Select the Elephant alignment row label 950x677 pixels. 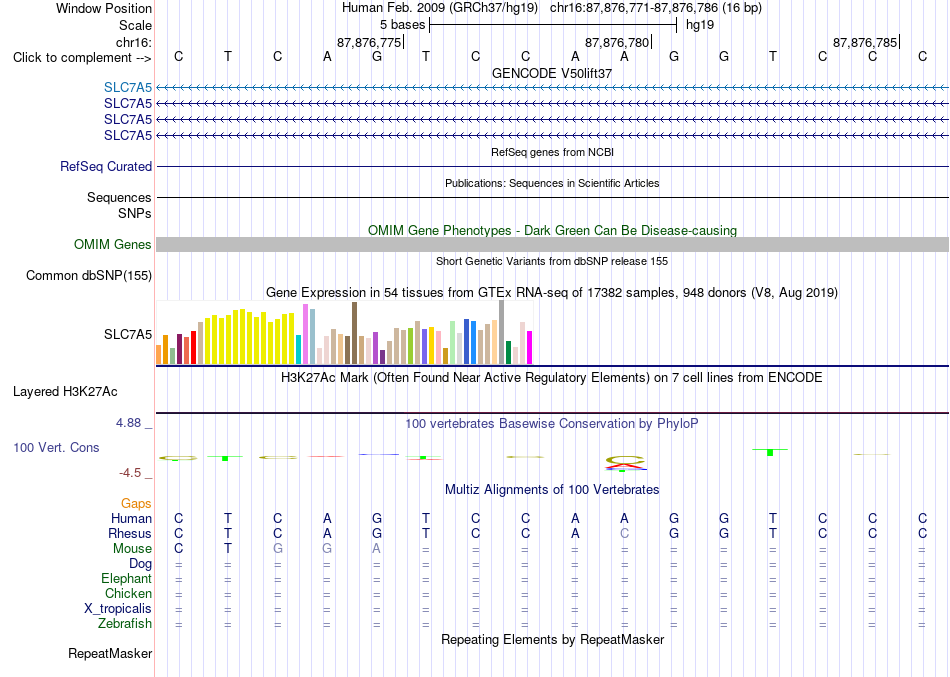pyautogui.click(x=127, y=579)
